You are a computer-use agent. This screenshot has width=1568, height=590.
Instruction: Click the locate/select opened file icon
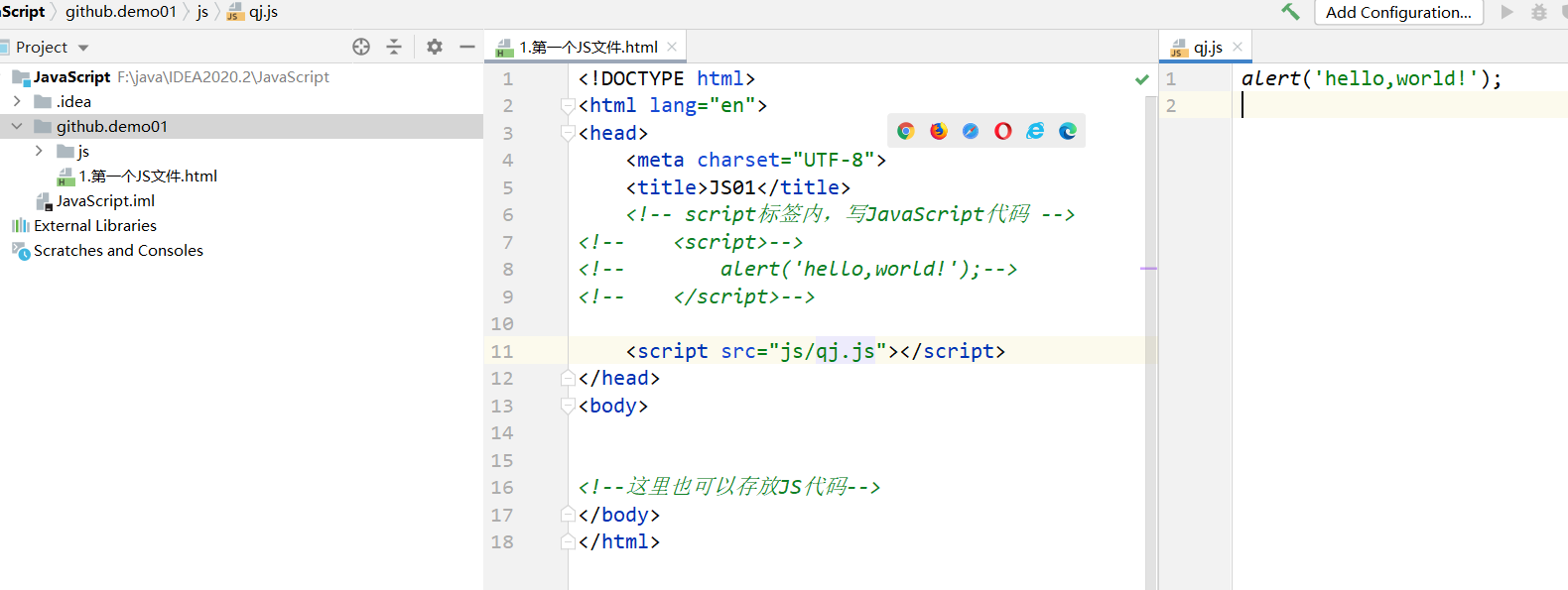(361, 47)
